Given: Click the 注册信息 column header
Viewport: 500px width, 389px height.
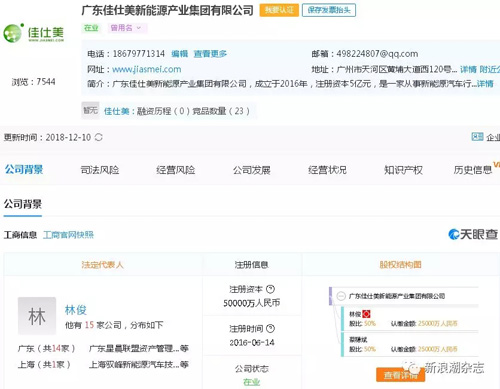Looking at the screenshot, I should point(252,265).
